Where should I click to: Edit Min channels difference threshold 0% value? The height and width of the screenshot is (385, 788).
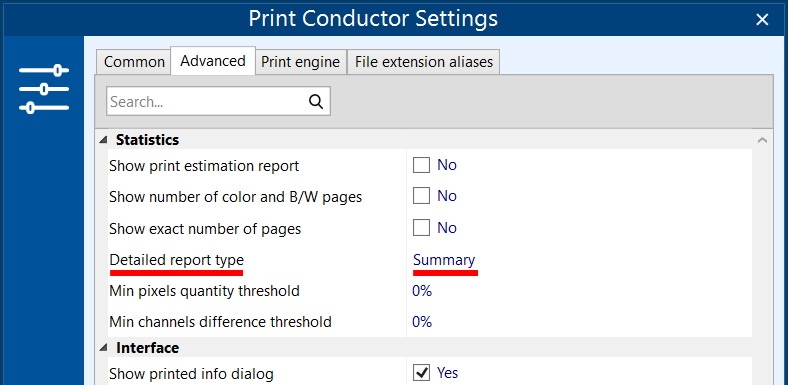[x=422, y=322]
